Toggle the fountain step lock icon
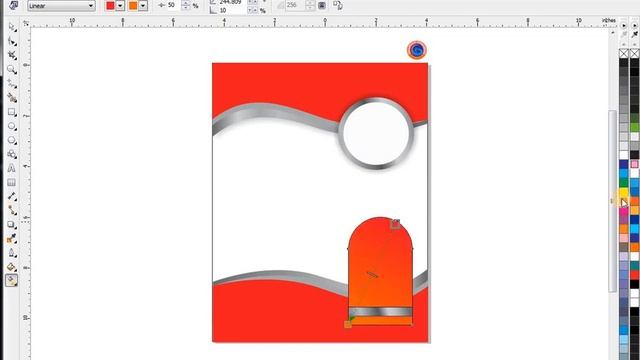 pos(322,5)
